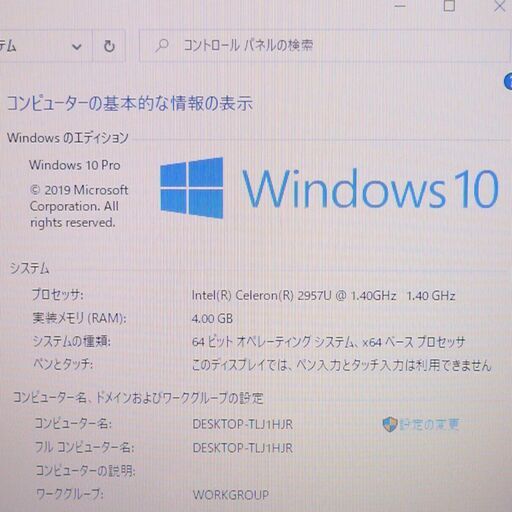The height and width of the screenshot is (512, 512).
Task: Click the refresh button in address bar
Action: (109, 46)
